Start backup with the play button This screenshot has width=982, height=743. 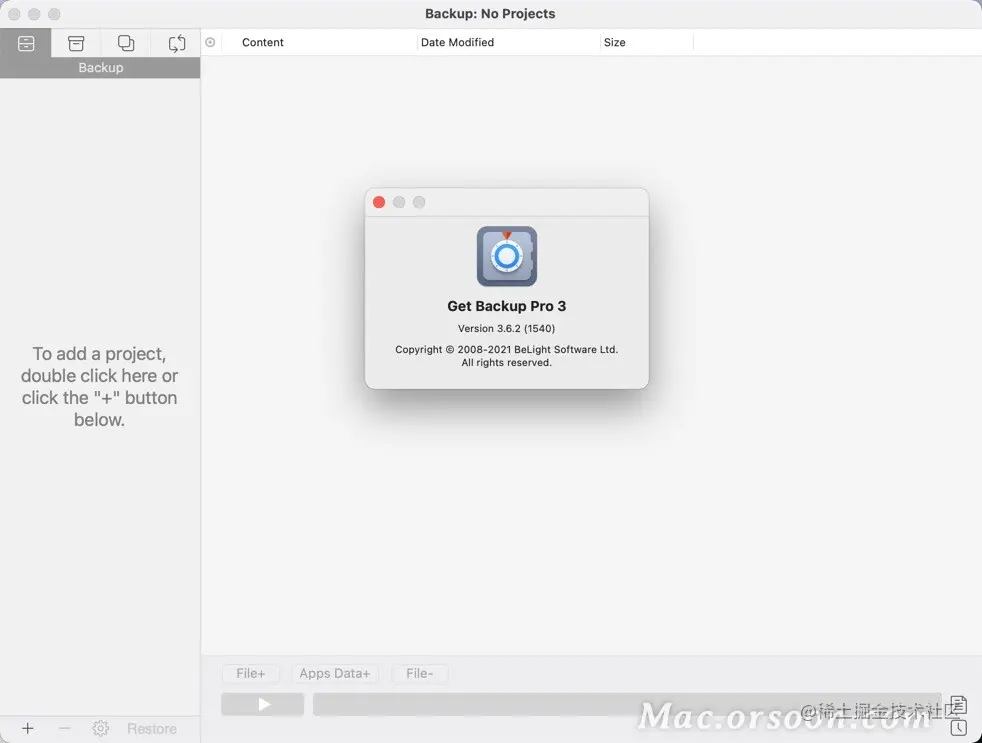[262, 704]
